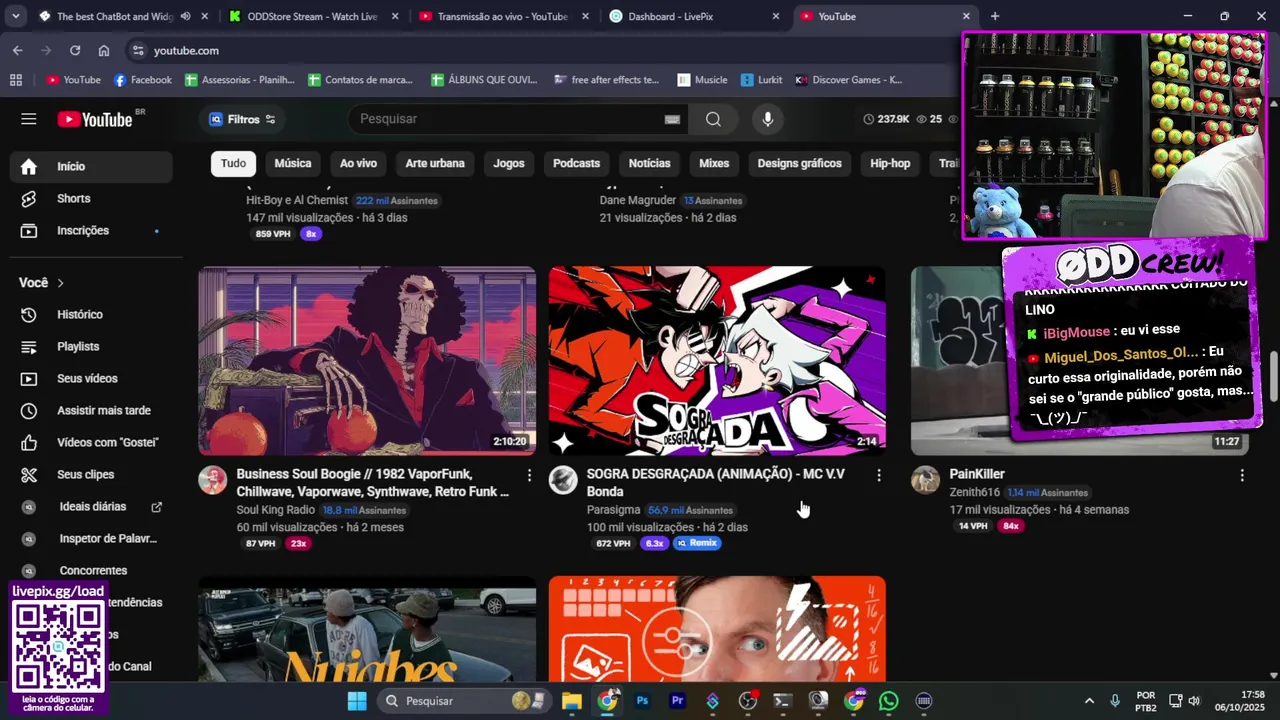Image resolution: width=1280 pixels, height=720 pixels.
Task: Open Business Soul Boogie video thumbnail
Action: click(367, 360)
